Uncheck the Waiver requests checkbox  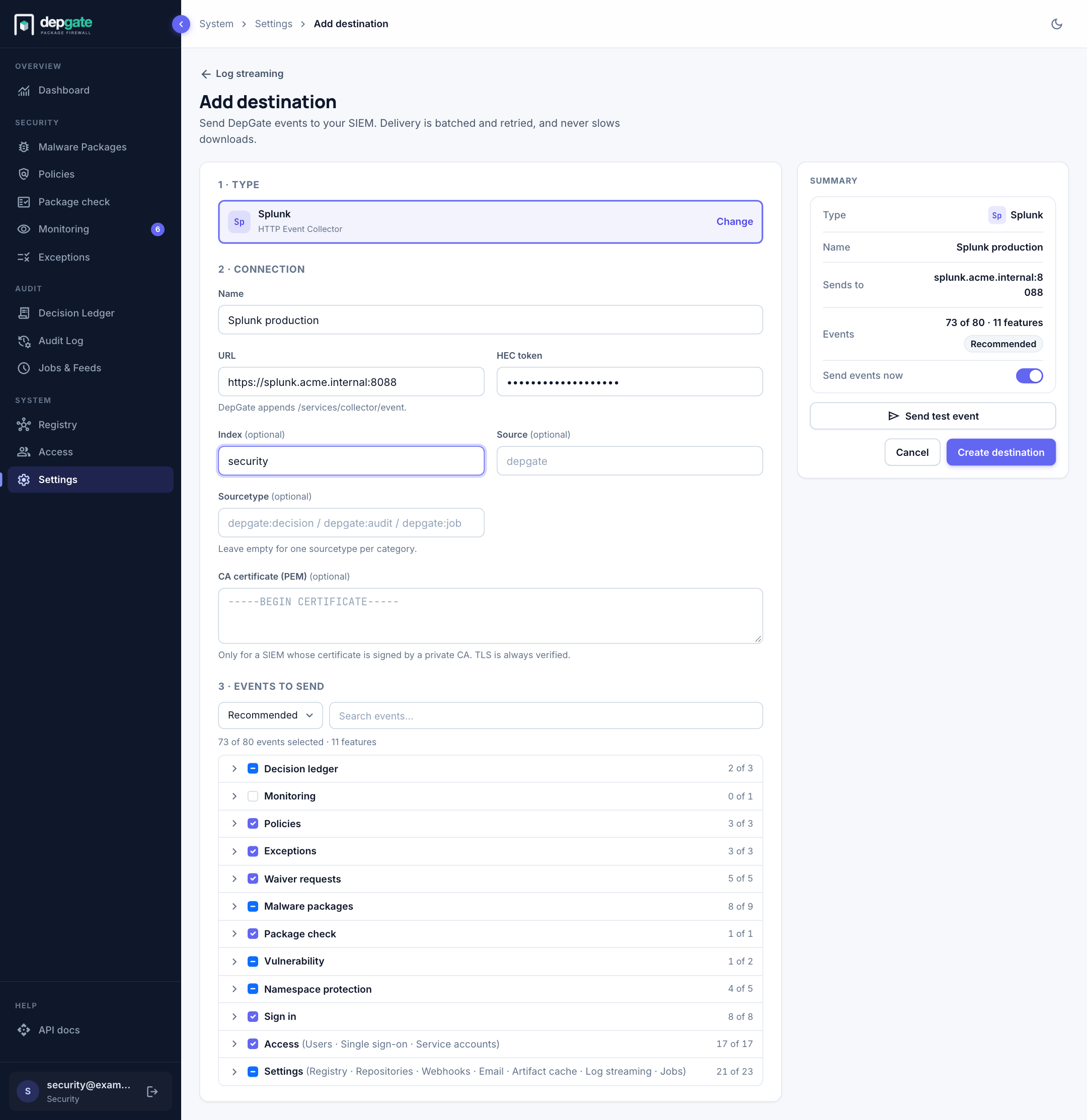[x=253, y=879]
